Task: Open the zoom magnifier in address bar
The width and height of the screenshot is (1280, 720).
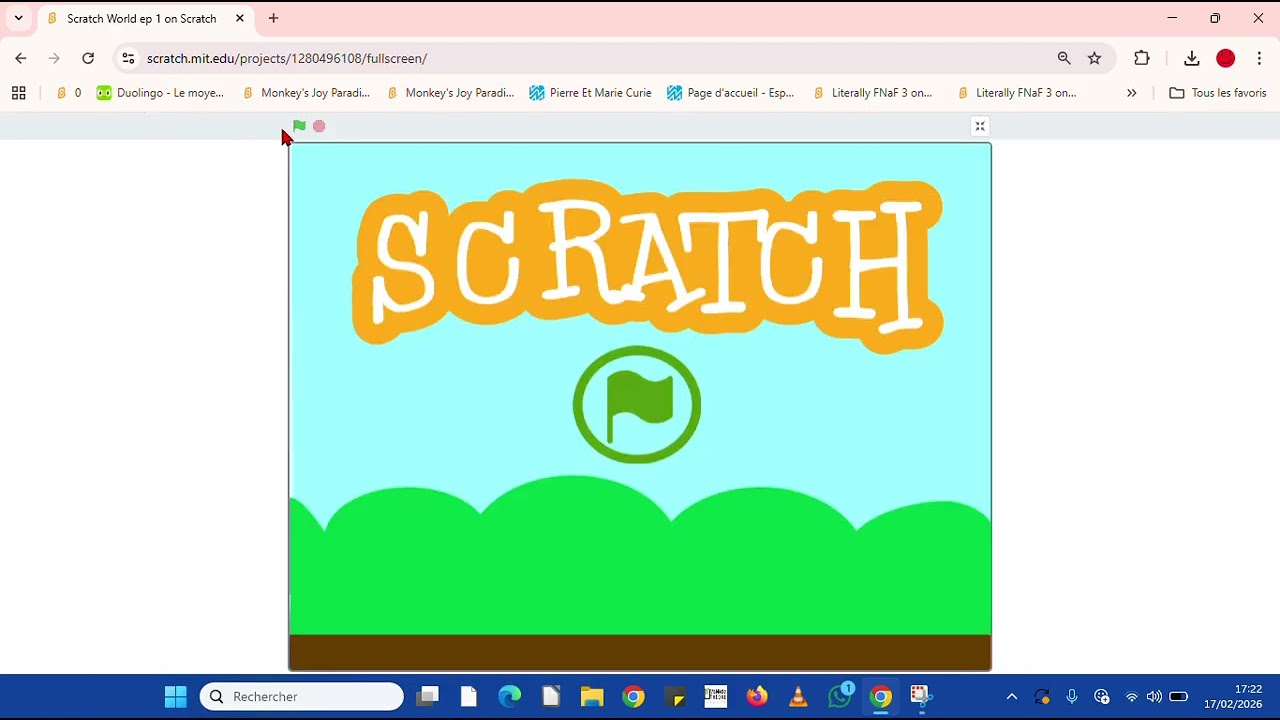Action: (x=1064, y=58)
